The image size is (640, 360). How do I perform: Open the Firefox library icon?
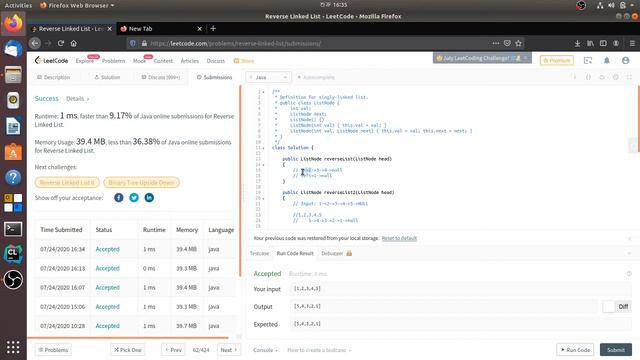point(590,43)
